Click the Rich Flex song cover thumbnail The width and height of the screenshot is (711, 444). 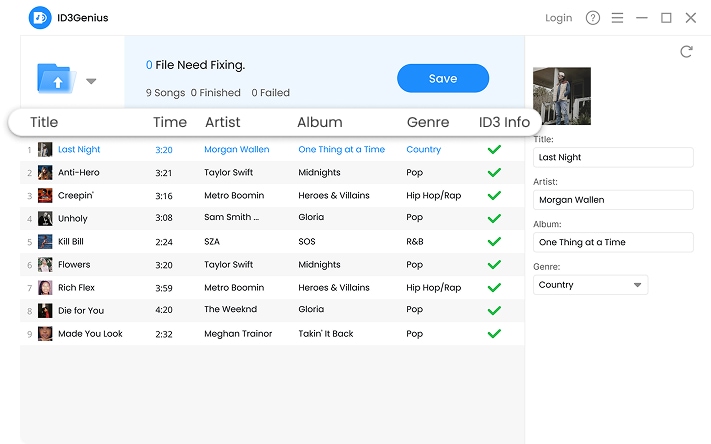coord(45,288)
